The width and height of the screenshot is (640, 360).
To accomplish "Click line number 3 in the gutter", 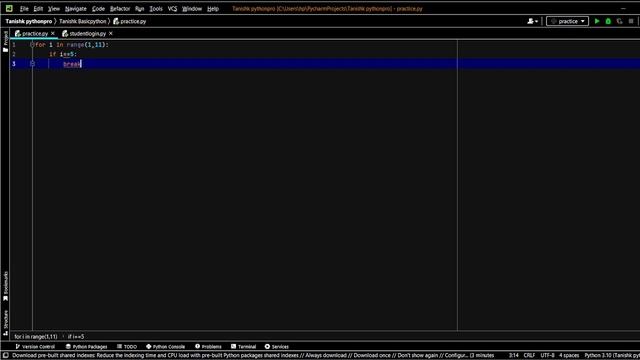I will [x=14, y=64].
